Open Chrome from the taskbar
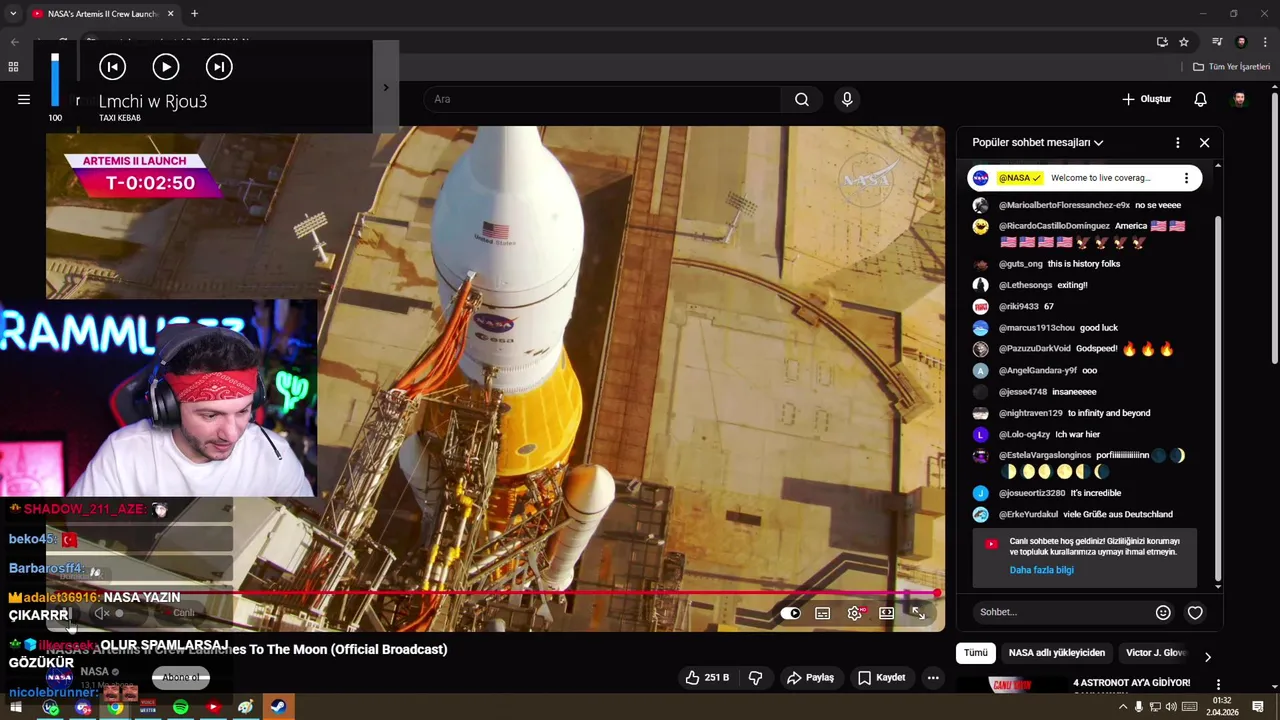The image size is (1280, 720). point(115,708)
